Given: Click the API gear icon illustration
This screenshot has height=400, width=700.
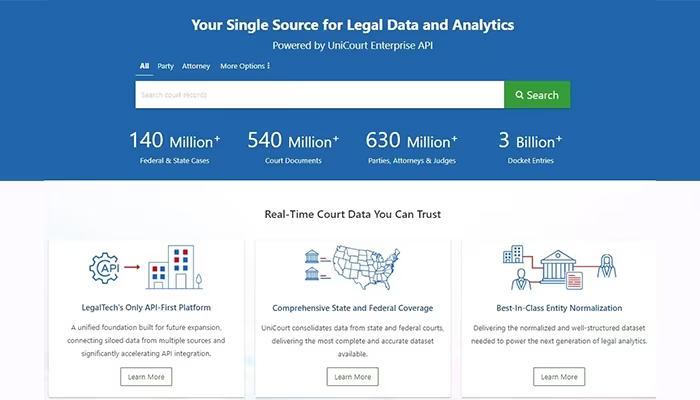Looking at the screenshot, I should pyautogui.click(x=104, y=268).
